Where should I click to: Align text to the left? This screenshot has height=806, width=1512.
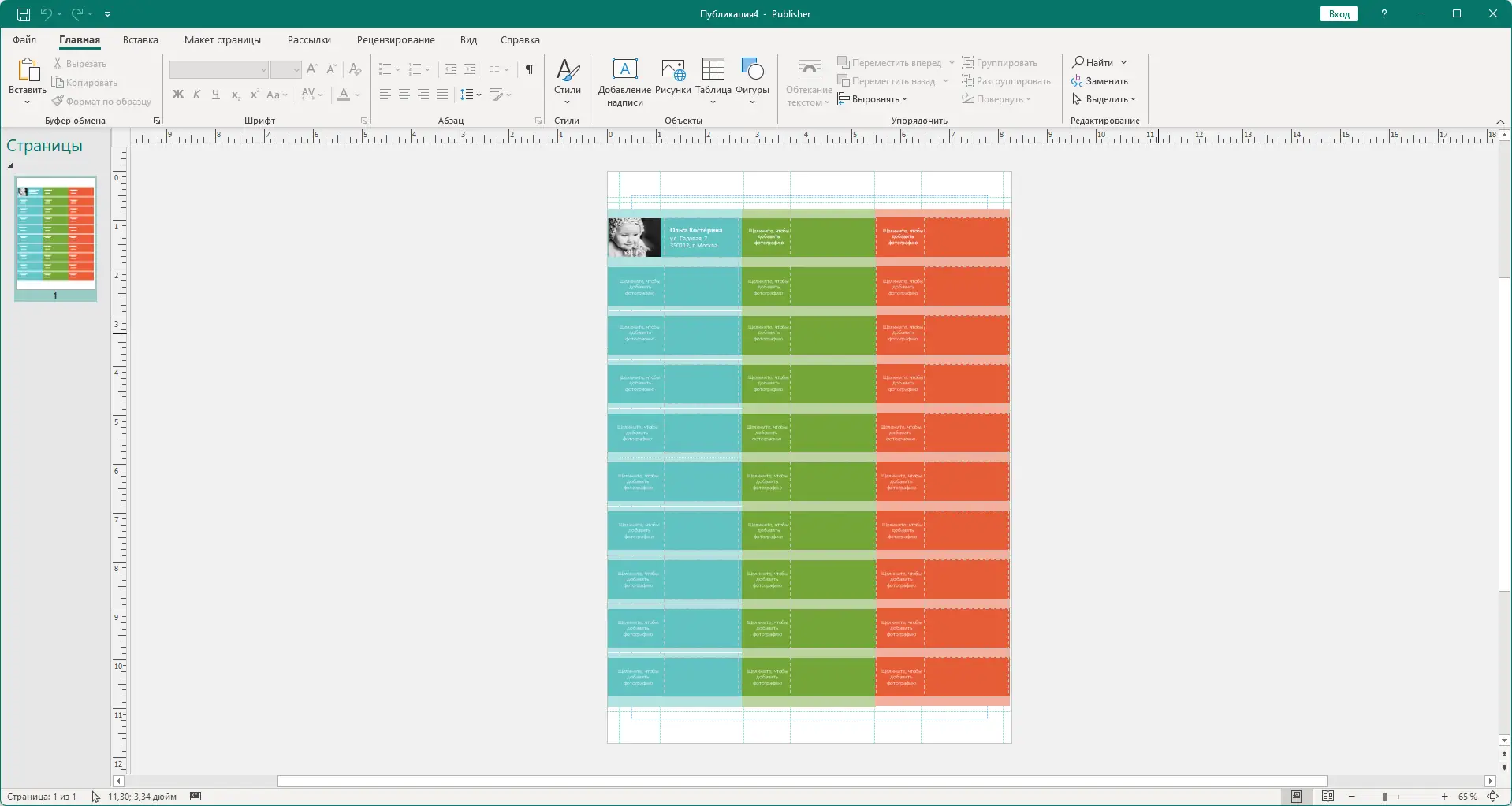pos(385,95)
